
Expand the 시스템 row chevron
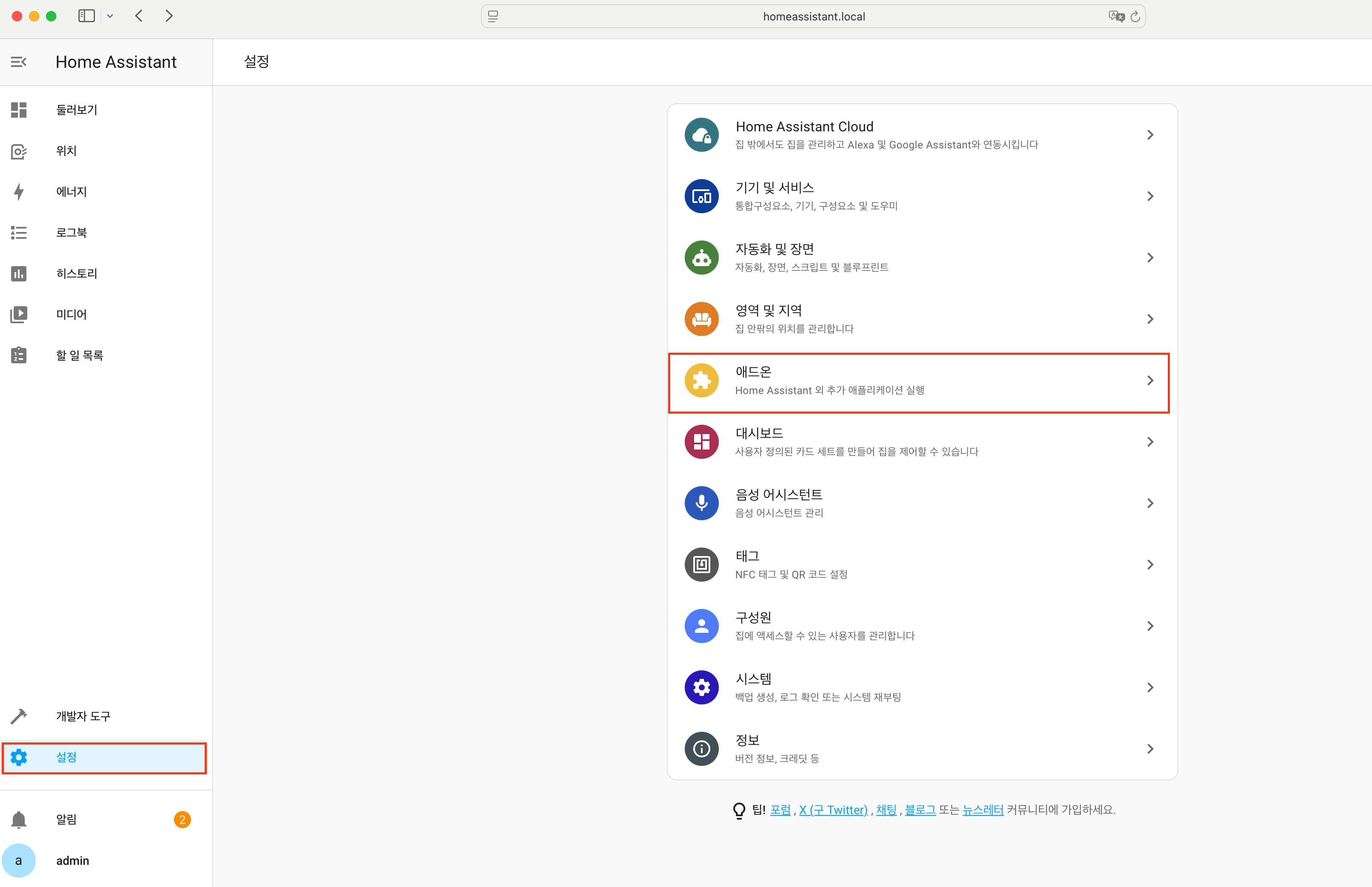[1150, 687]
